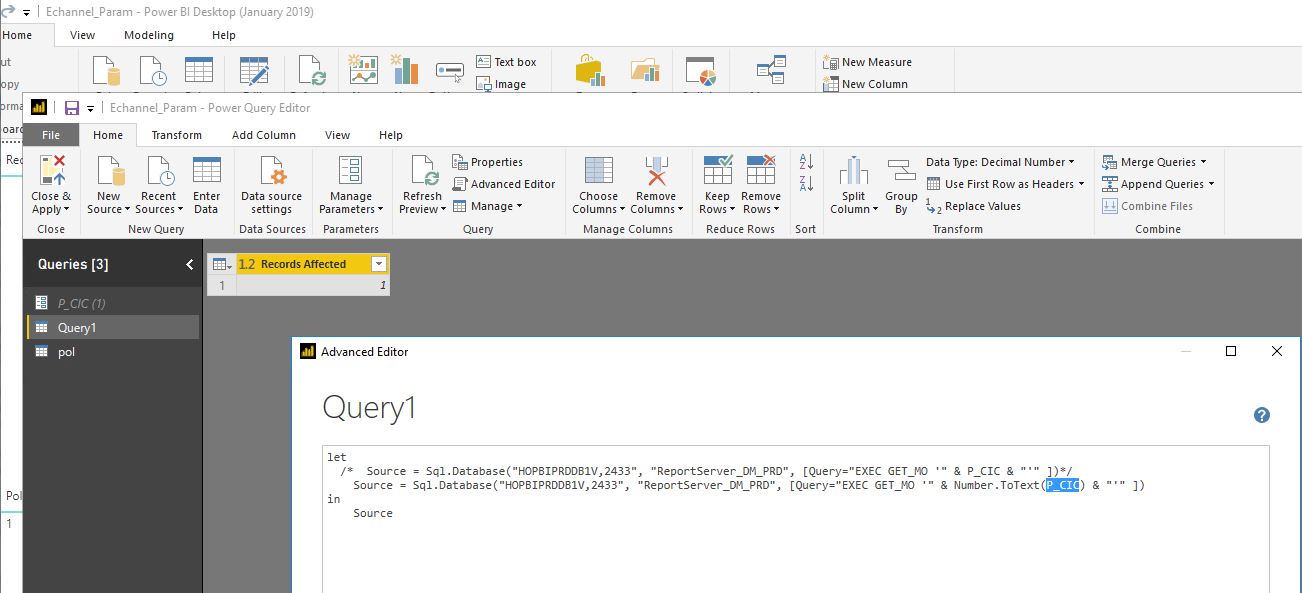Click Group By icon
The height and width of the screenshot is (593, 1302).
tap(901, 170)
